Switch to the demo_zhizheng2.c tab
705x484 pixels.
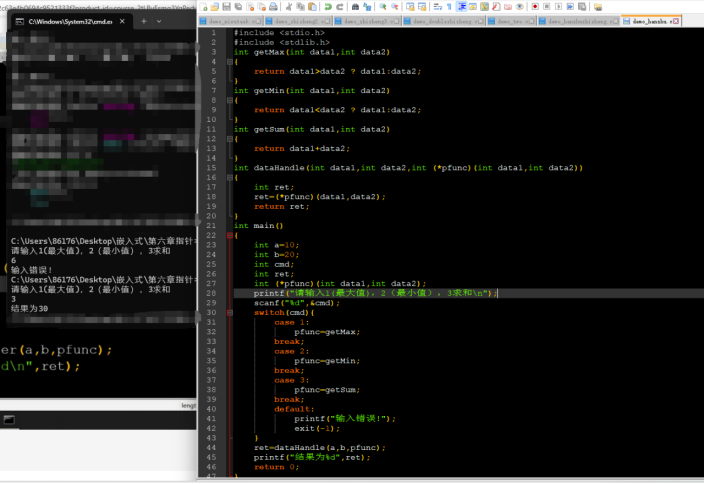(298, 21)
